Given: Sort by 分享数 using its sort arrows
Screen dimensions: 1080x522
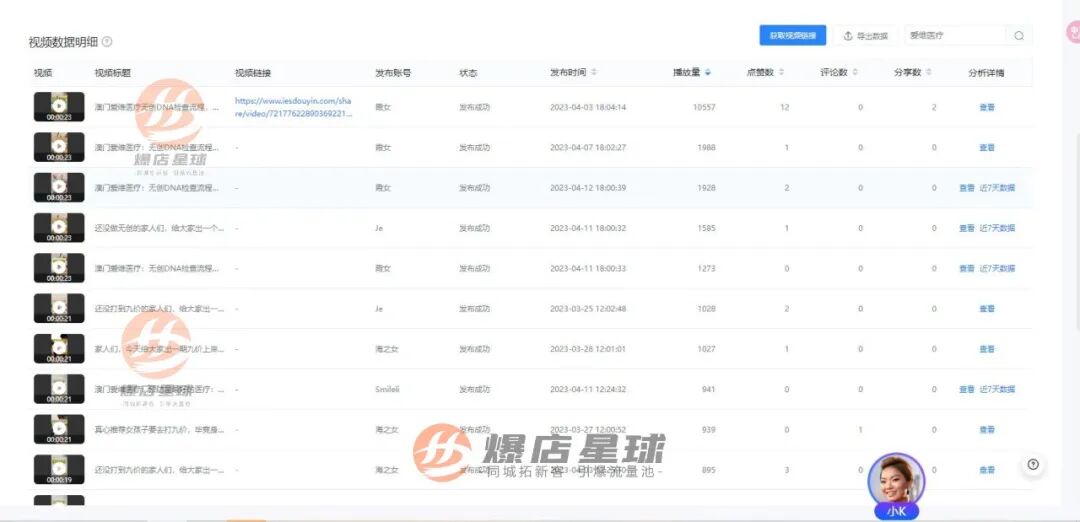Looking at the screenshot, I should 928,72.
